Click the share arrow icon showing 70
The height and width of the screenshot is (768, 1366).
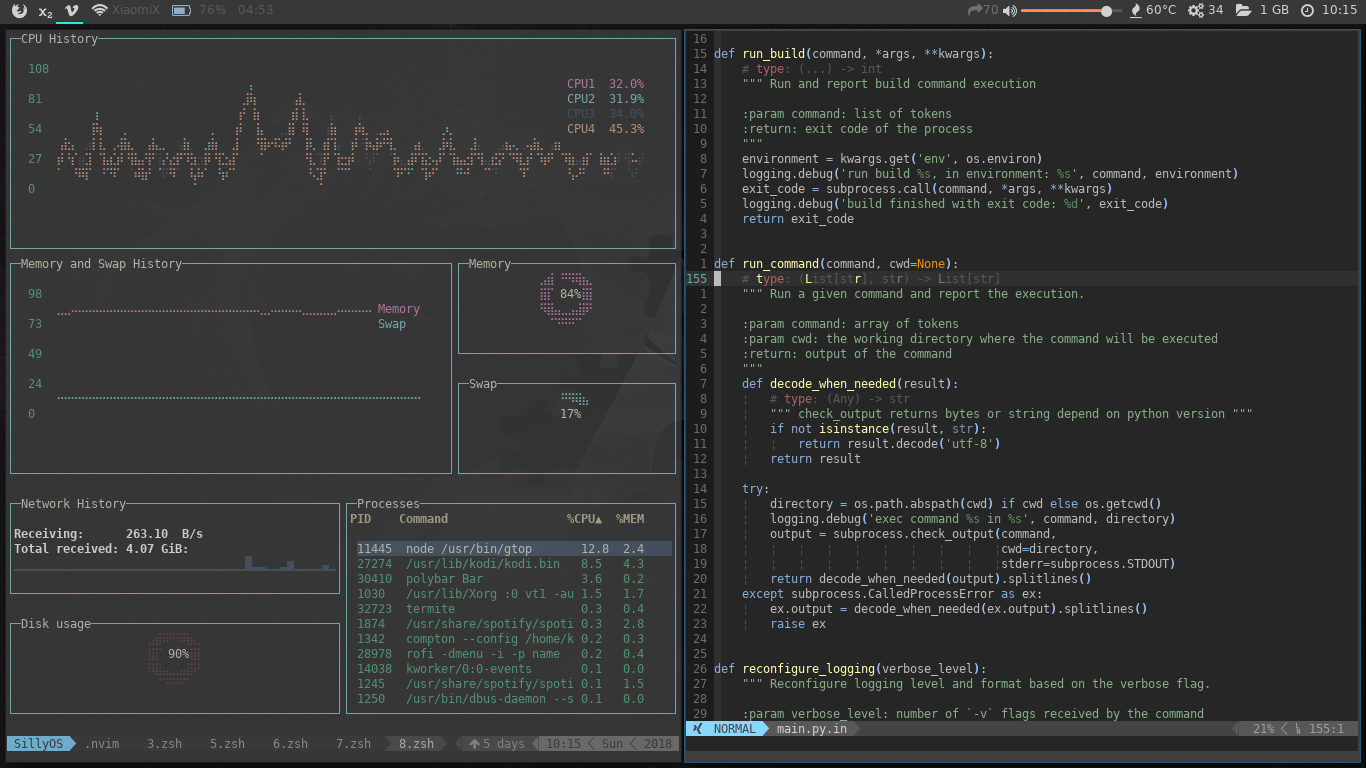coord(975,10)
